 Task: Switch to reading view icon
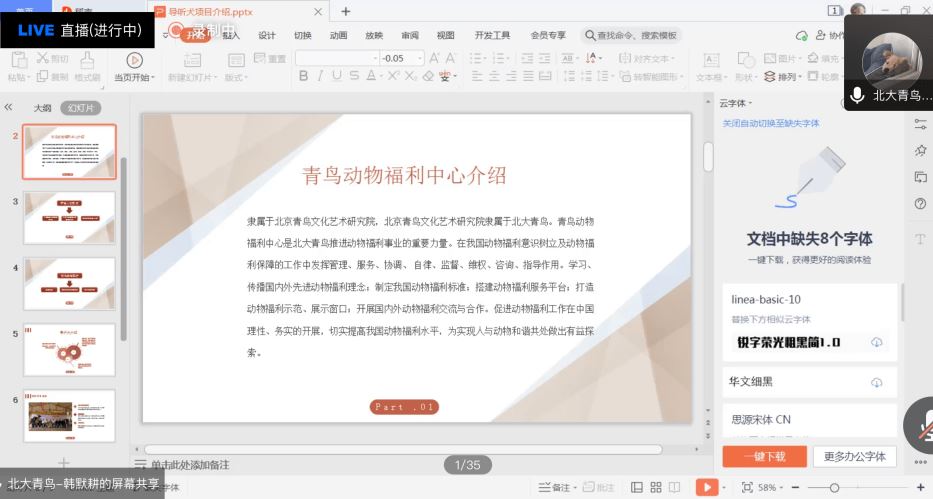(675, 487)
